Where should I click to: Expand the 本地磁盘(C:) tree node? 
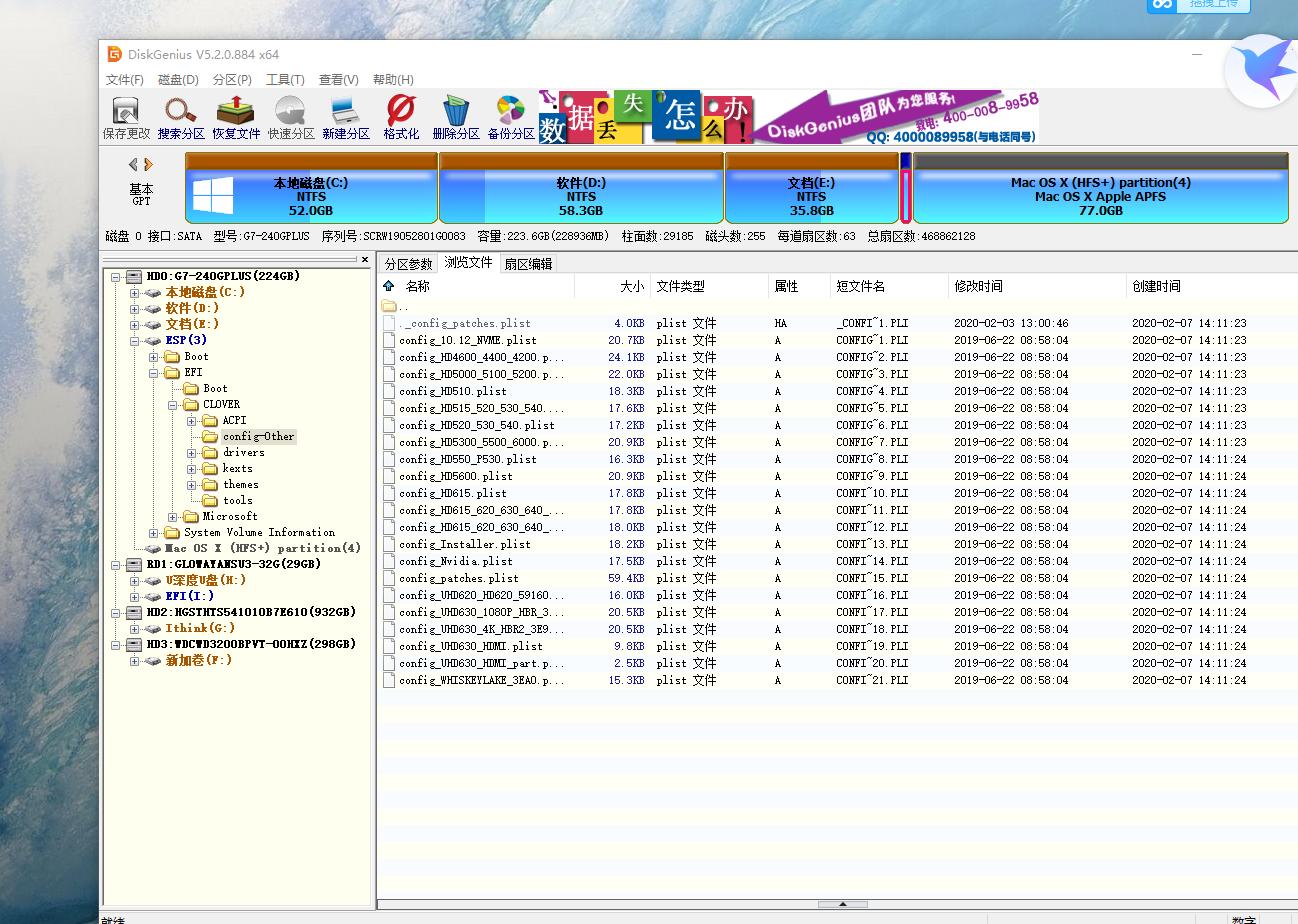coord(134,293)
